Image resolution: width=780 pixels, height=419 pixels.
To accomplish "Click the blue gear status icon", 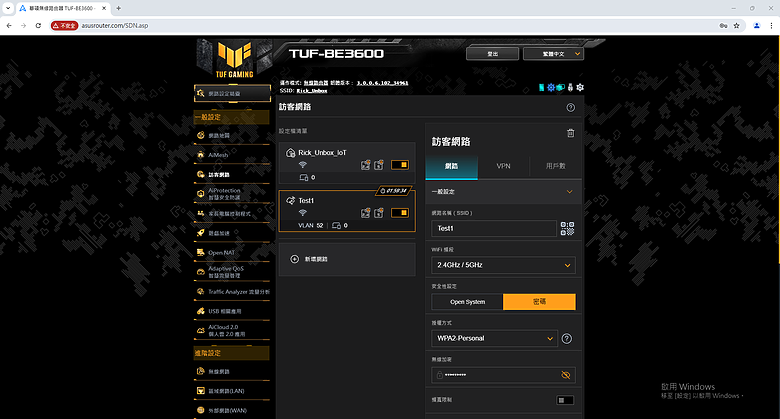I will coord(551,88).
